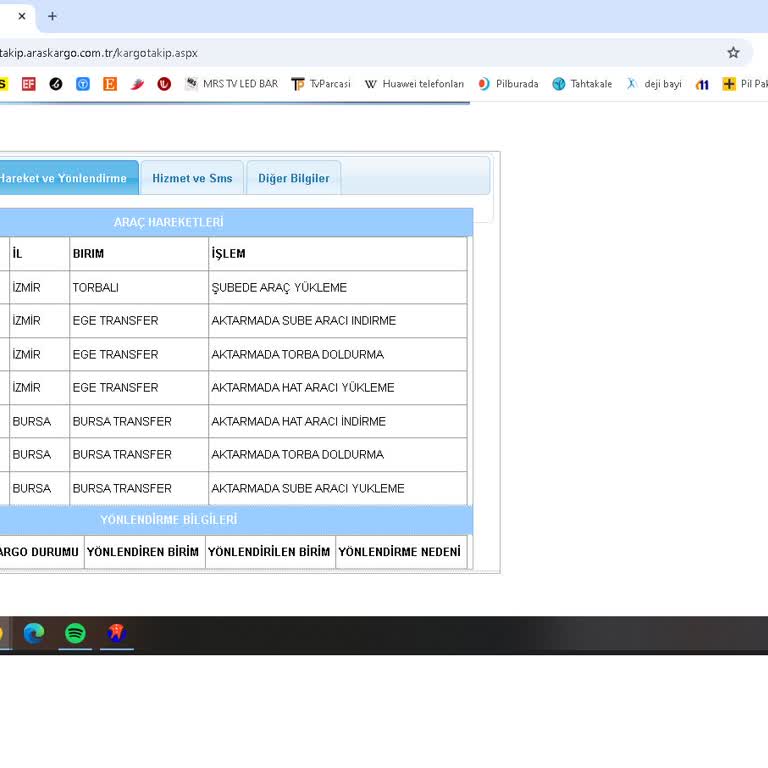Switch to the Hizmet ve Sms tab
Image resolution: width=768 pixels, height=768 pixels.
192,178
